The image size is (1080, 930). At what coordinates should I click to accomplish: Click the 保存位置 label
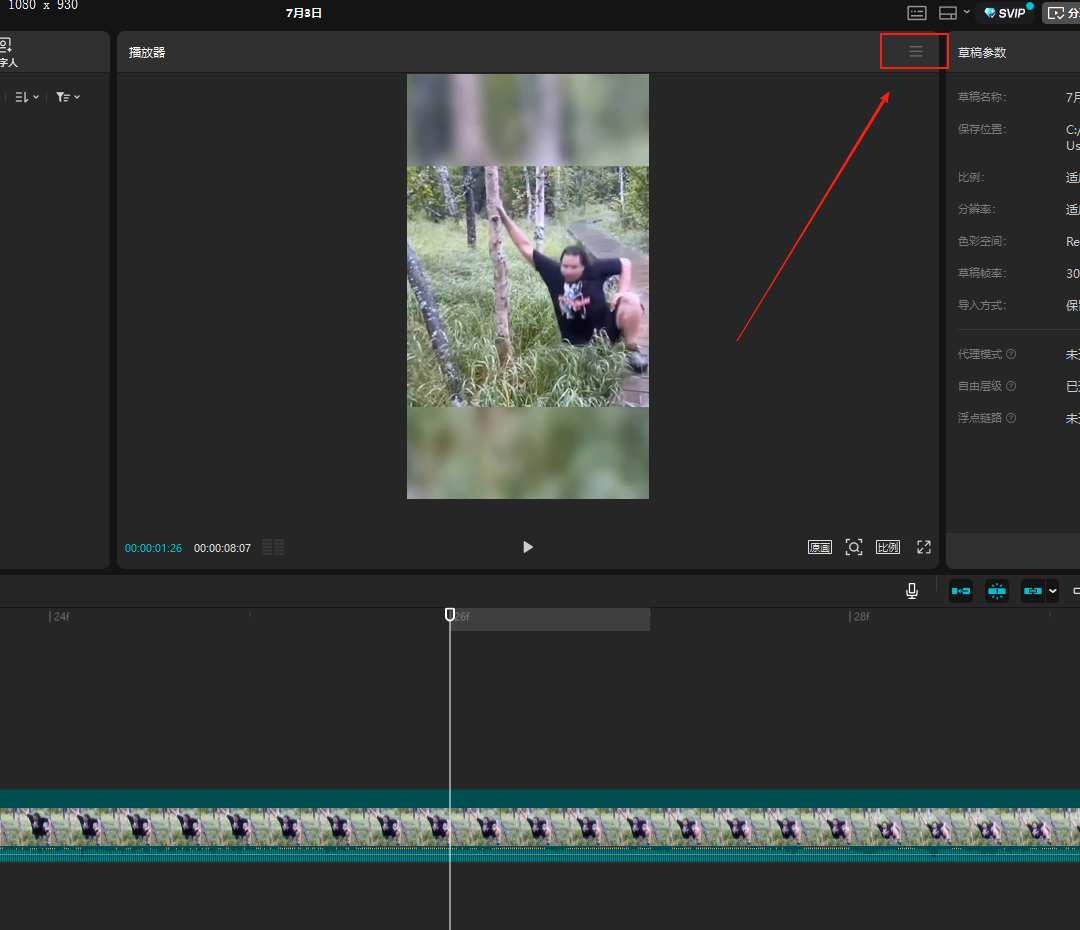tap(982, 129)
